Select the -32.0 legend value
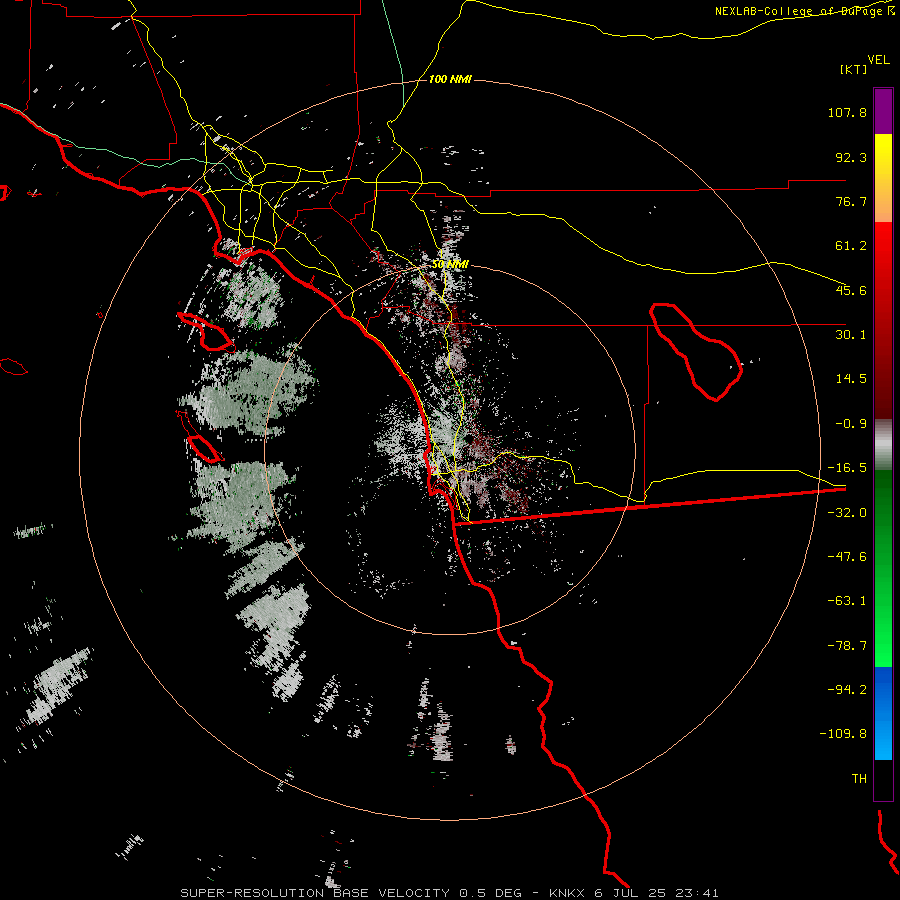Image resolution: width=900 pixels, height=900 pixels. click(x=847, y=513)
